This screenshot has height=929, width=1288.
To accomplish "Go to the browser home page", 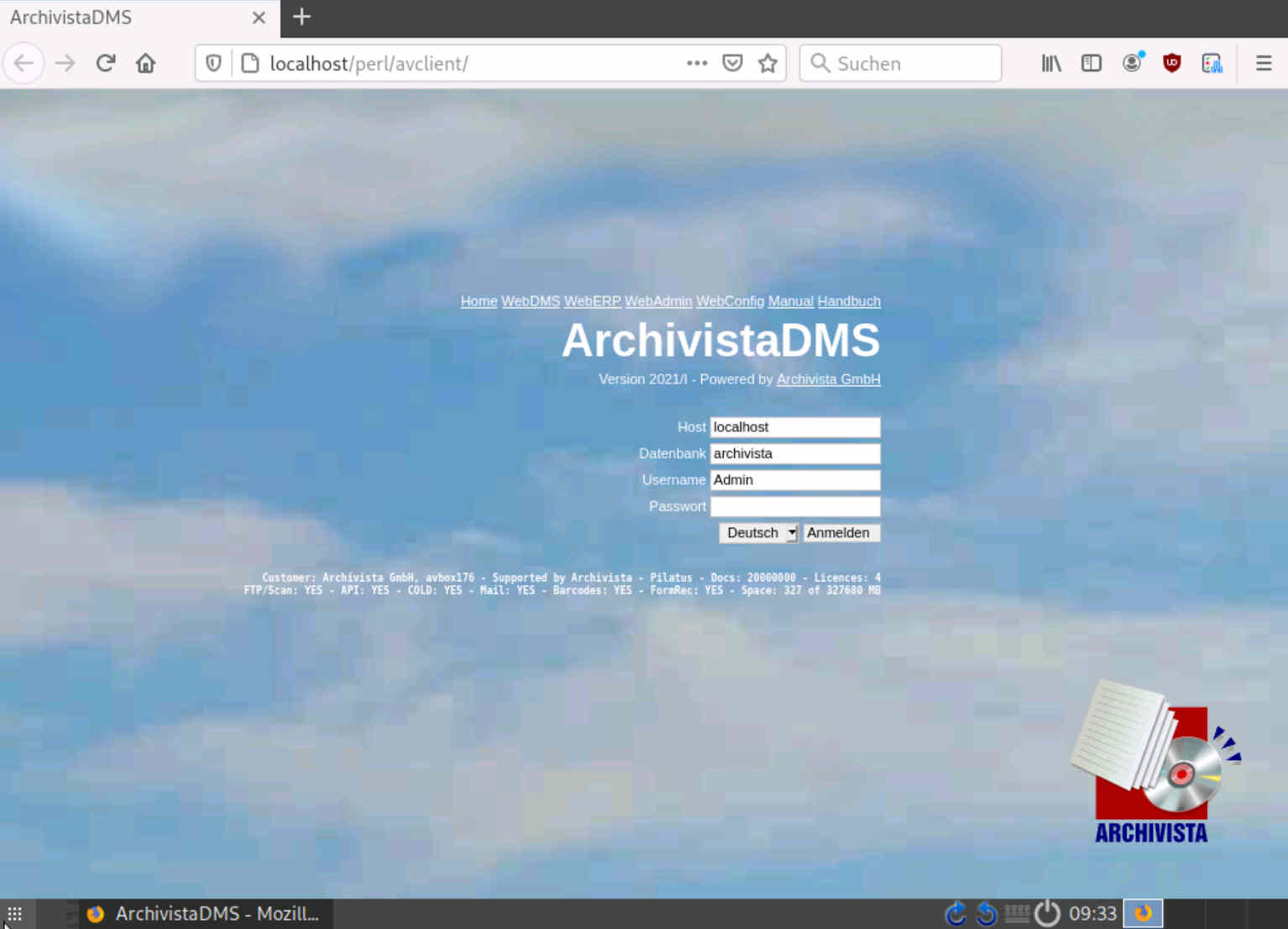I will pyautogui.click(x=145, y=63).
